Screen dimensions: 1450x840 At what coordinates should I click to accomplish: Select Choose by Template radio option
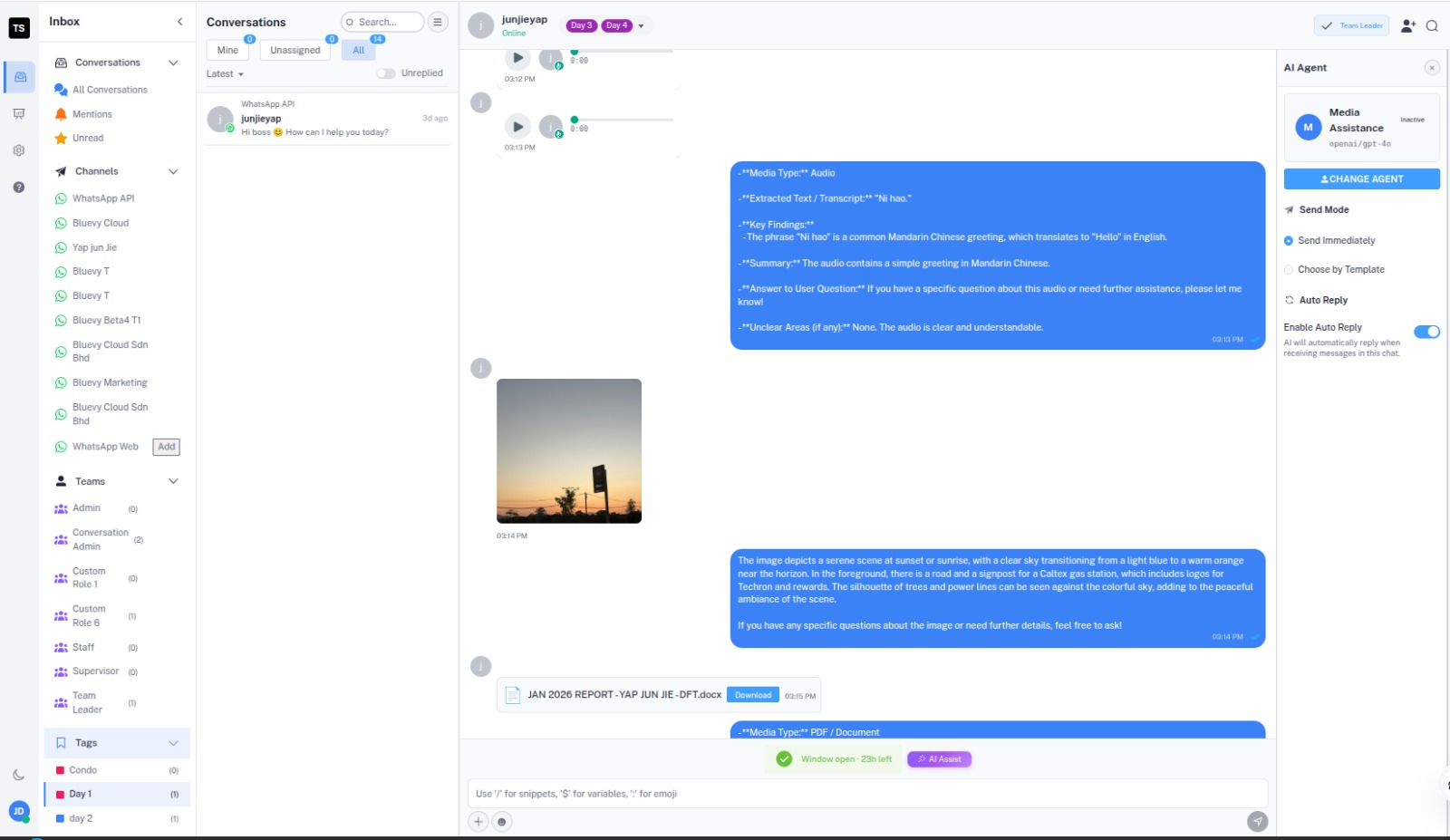(x=1289, y=270)
